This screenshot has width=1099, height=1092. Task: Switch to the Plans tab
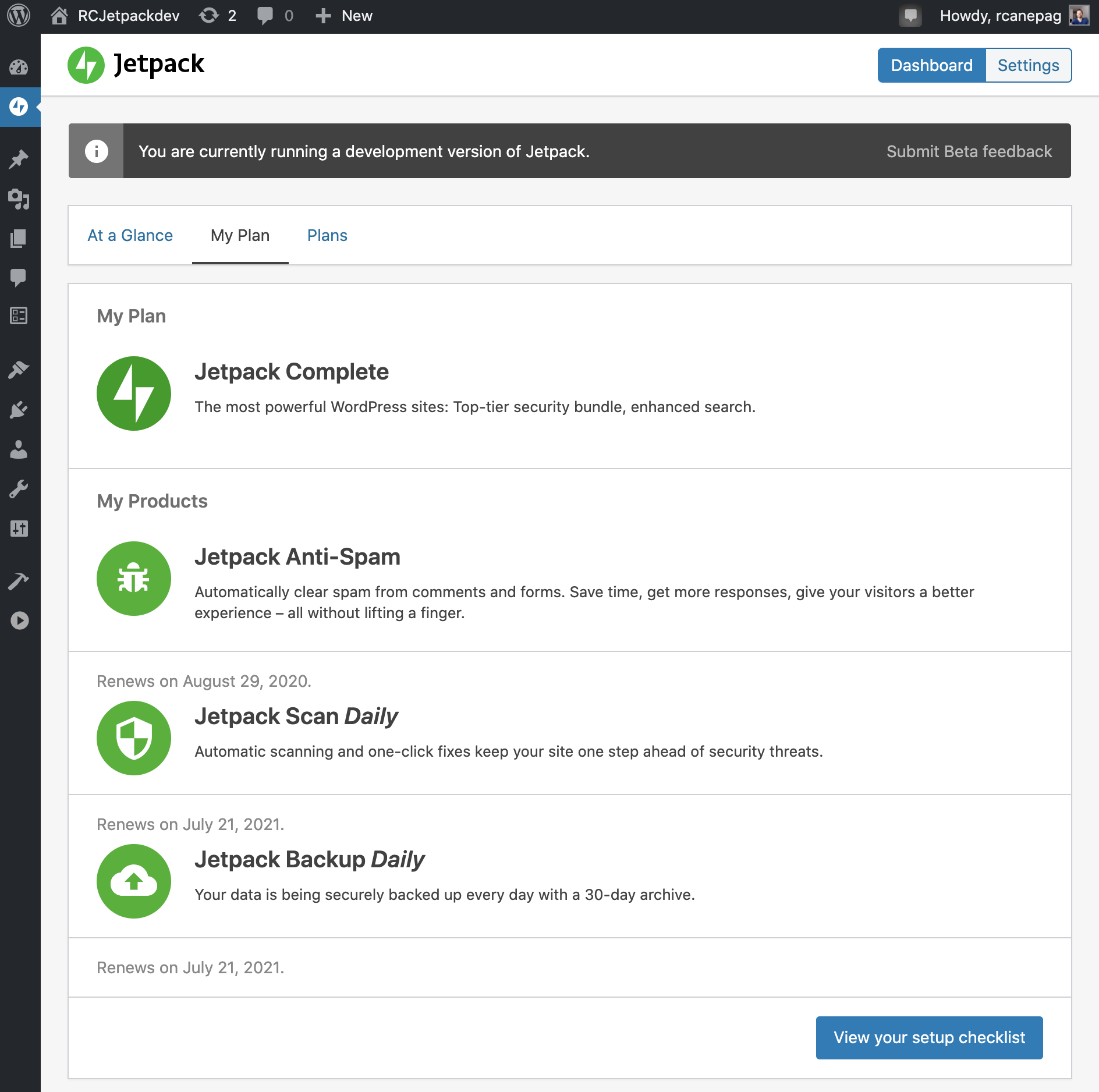pyautogui.click(x=327, y=235)
